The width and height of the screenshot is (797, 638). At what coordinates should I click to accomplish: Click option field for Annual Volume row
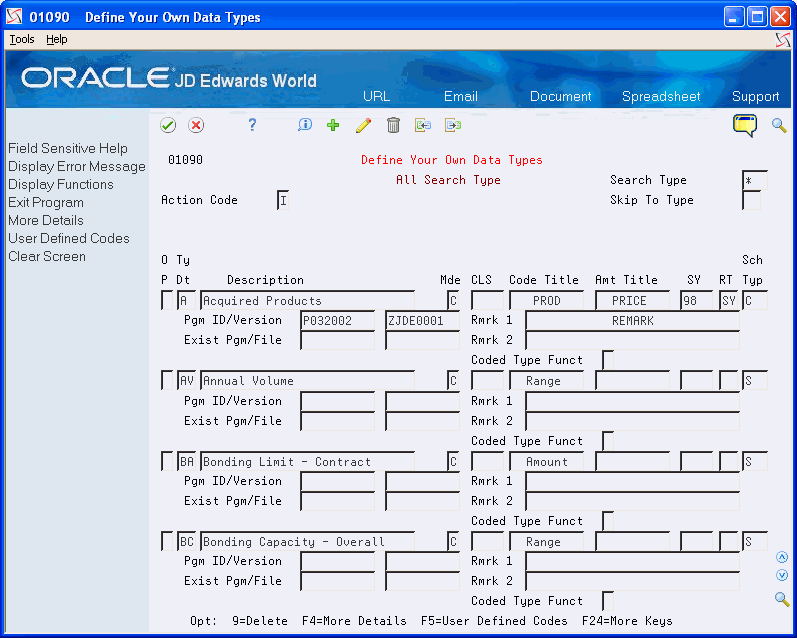167,381
